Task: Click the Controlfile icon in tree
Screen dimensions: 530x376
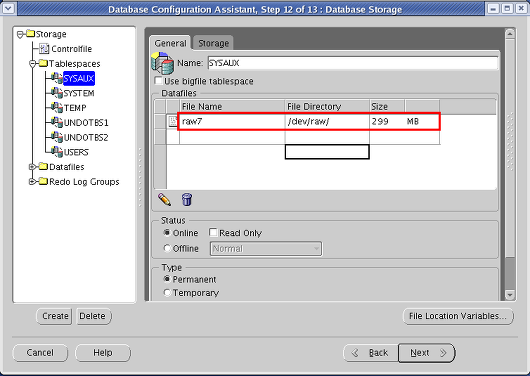Action: coord(44,49)
